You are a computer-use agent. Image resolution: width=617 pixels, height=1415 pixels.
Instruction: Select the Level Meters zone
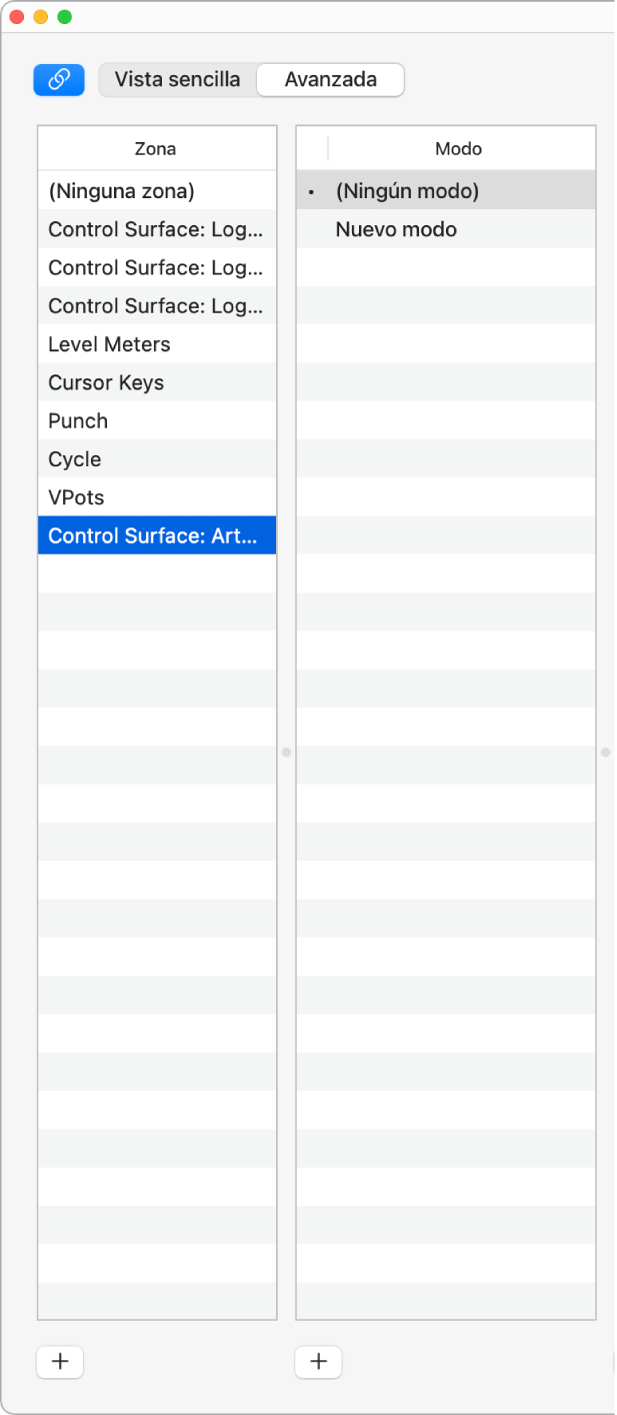pyautogui.click(x=109, y=344)
